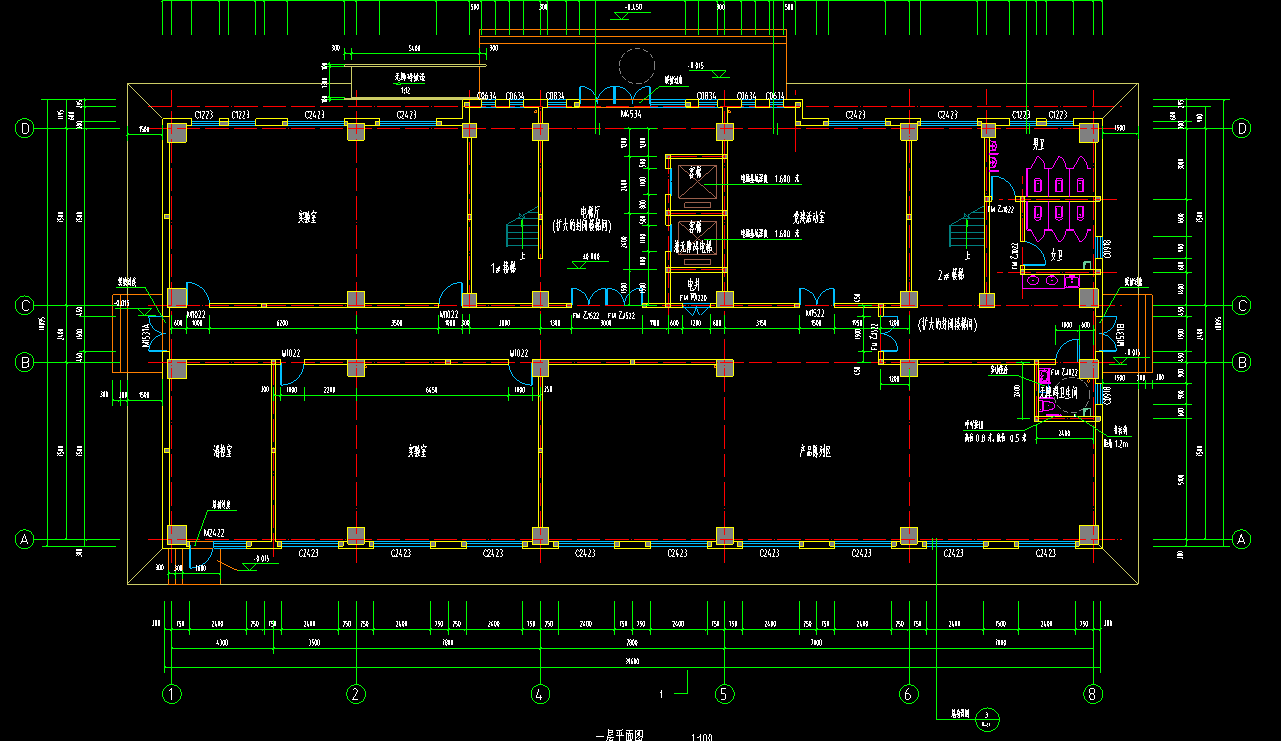
Task: Click the gray column at axis A-1 intersection
Action: [176, 534]
